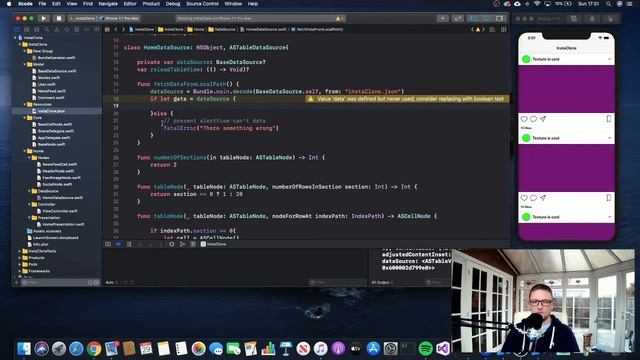Image resolution: width=640 pixels, height=360 pixels.
Task: Open HomeDataSource.swift in navigator
Action: 62,198
